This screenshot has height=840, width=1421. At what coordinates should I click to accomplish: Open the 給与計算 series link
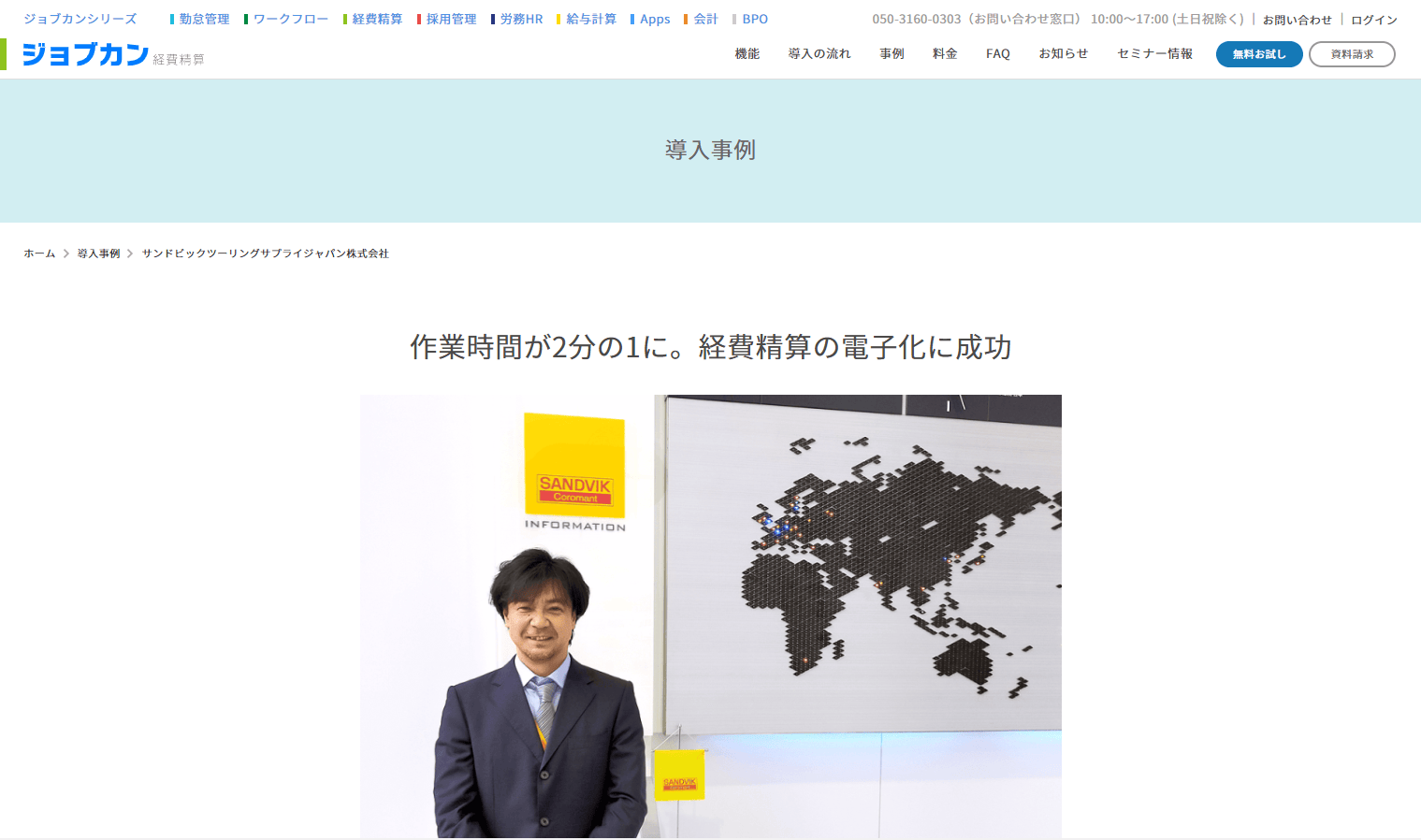click(x=587, y=19)
